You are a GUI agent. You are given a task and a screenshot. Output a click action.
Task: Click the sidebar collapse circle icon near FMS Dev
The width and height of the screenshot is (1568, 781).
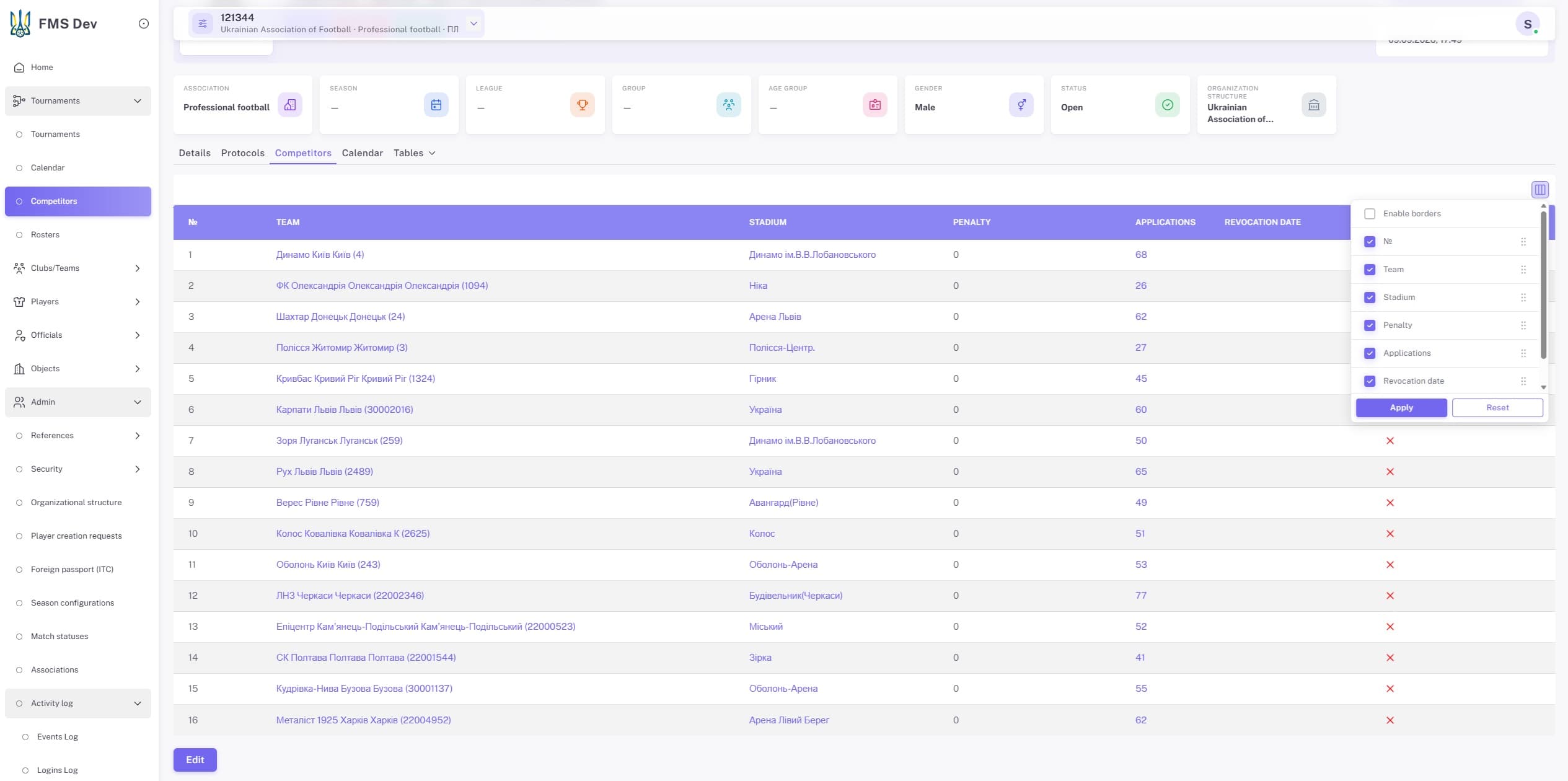tap(144, 24)
